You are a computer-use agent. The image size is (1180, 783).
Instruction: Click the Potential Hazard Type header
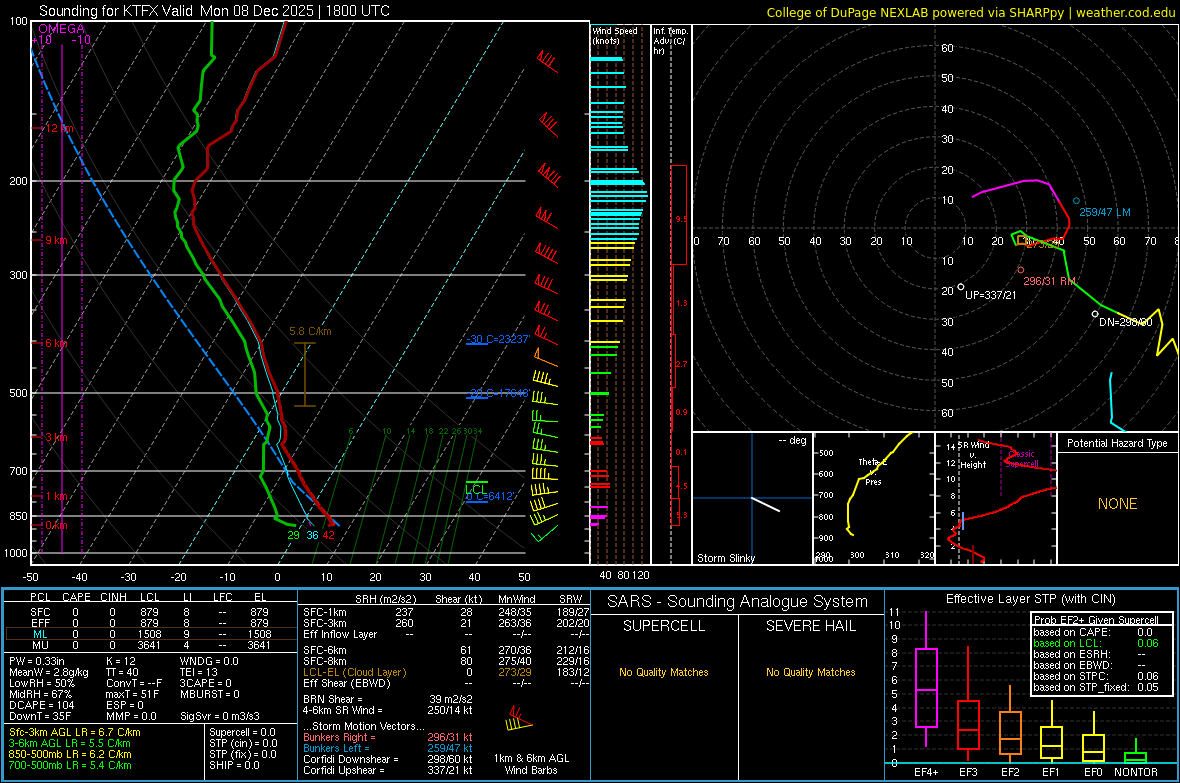tap(1118, 443)
